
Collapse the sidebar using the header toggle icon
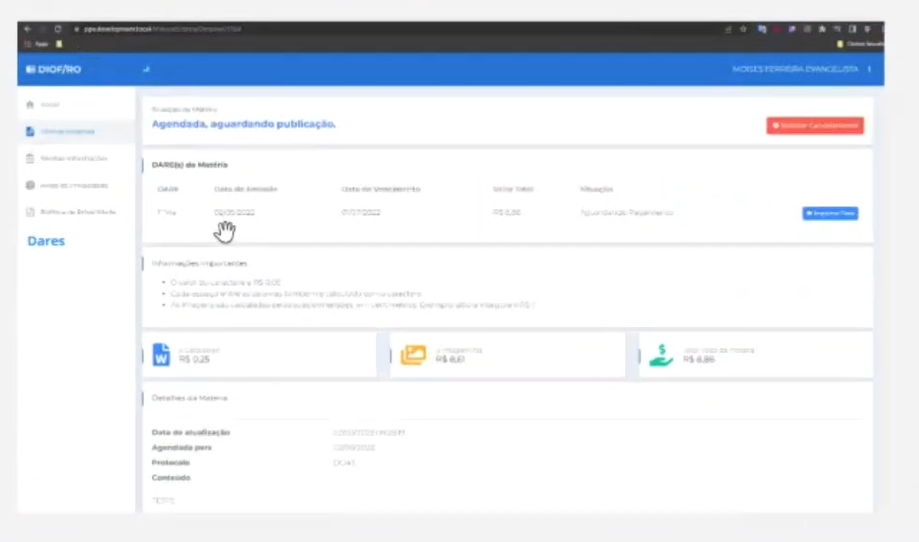point(147,69)
